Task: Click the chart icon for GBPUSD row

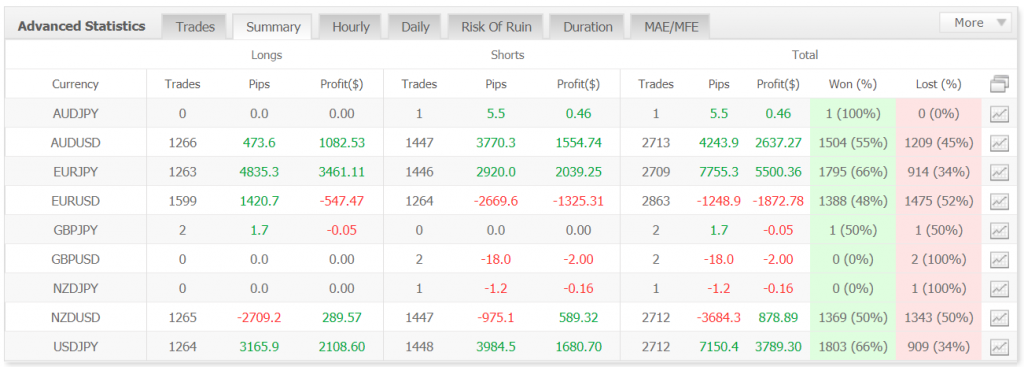Action: 999,259
